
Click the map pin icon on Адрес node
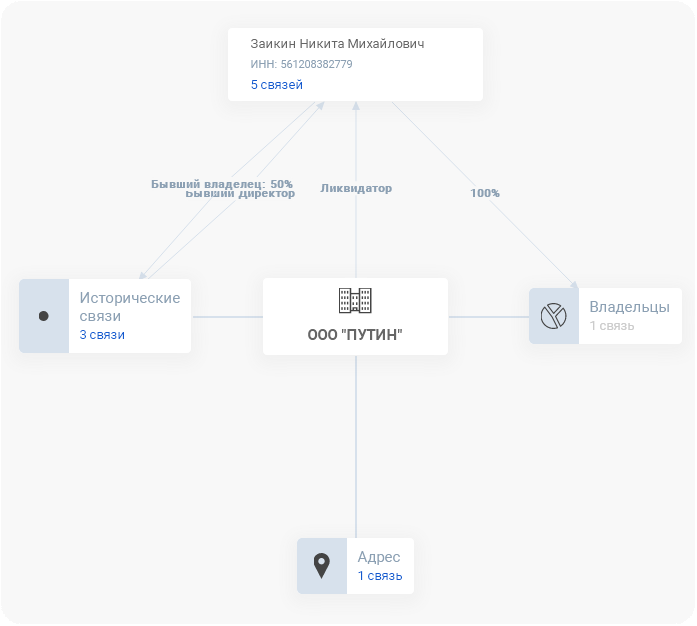[x=322, y=566]
